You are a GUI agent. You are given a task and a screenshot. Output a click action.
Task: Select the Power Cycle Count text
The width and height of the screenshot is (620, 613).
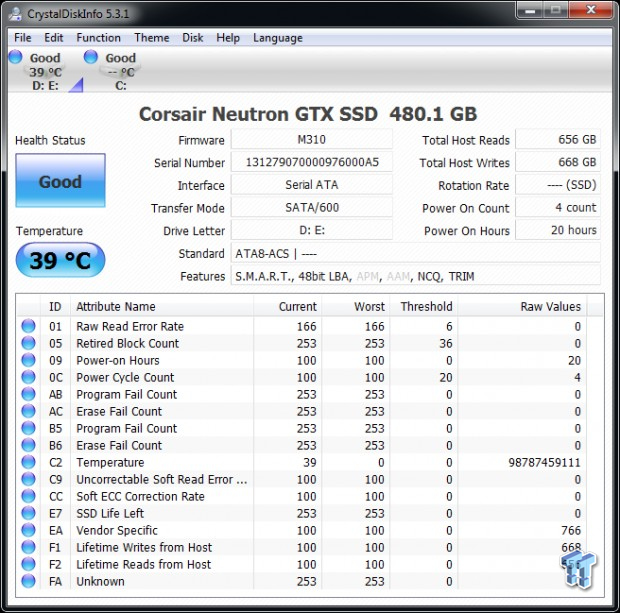125,377
